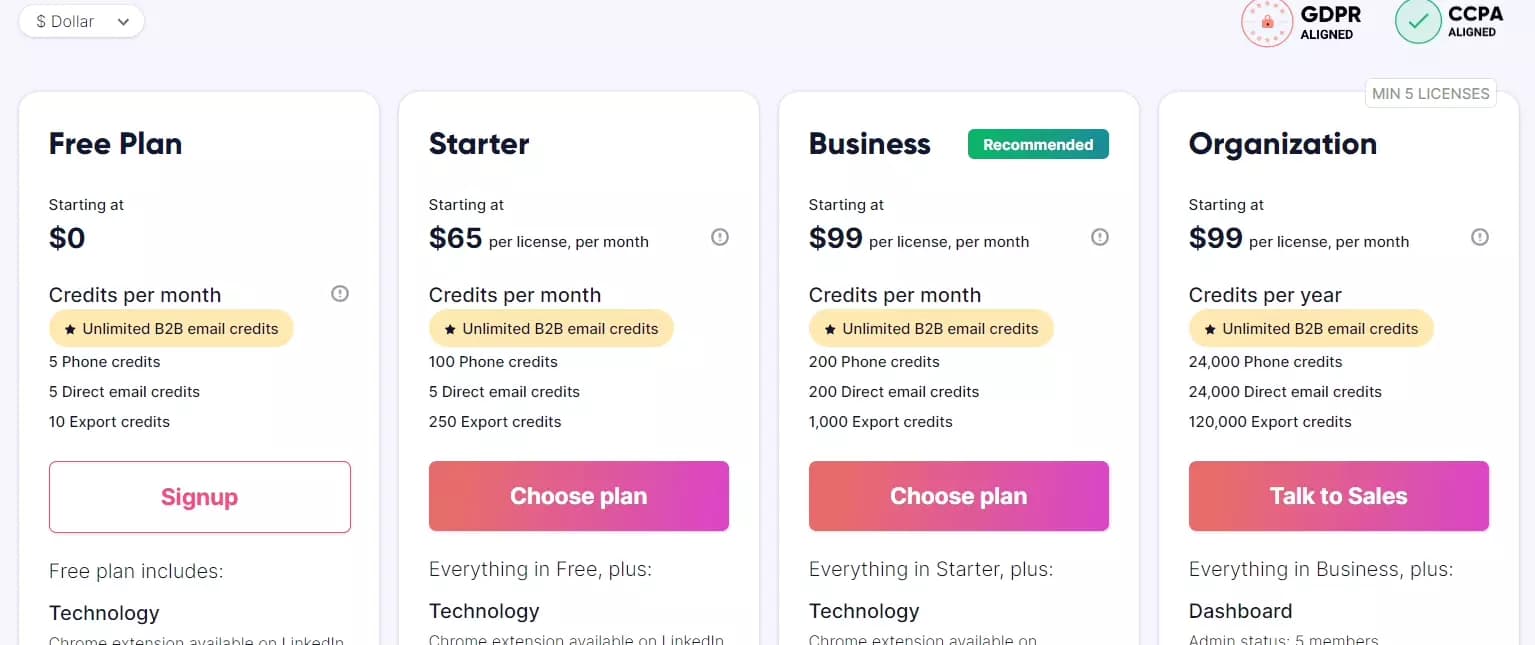Click the info icon beside Organization price
The width and height of the screenshot is (1535, 645).
[x=1479, y=237]
